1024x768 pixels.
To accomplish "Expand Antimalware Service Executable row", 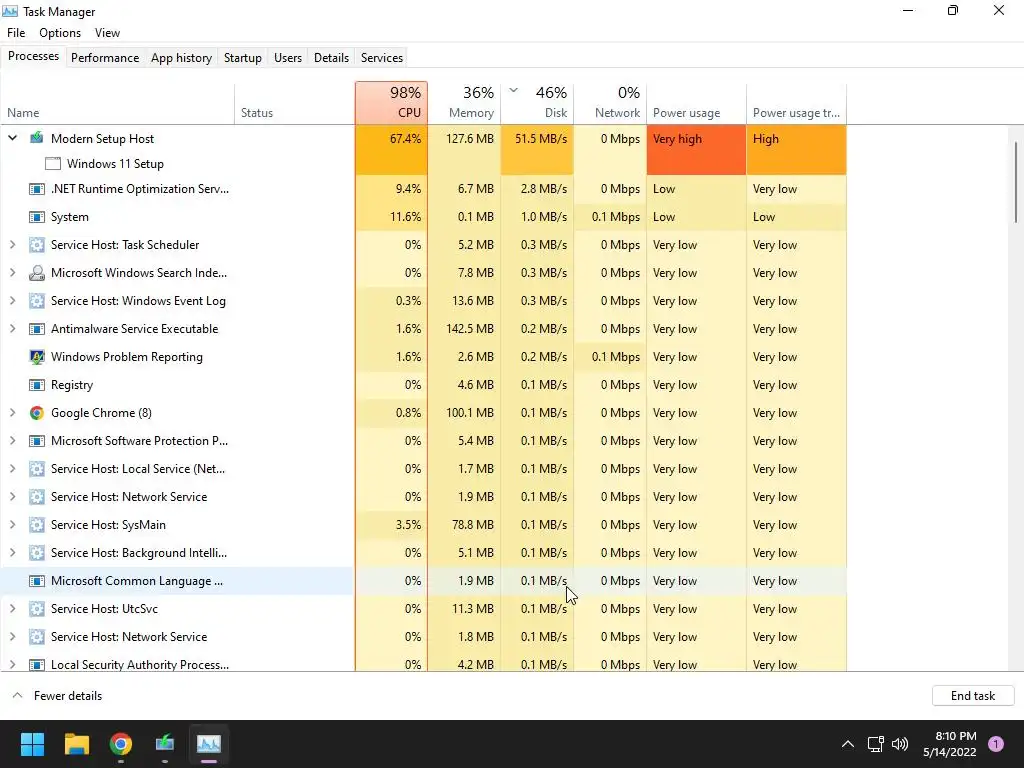I will [x=12, y=329].
